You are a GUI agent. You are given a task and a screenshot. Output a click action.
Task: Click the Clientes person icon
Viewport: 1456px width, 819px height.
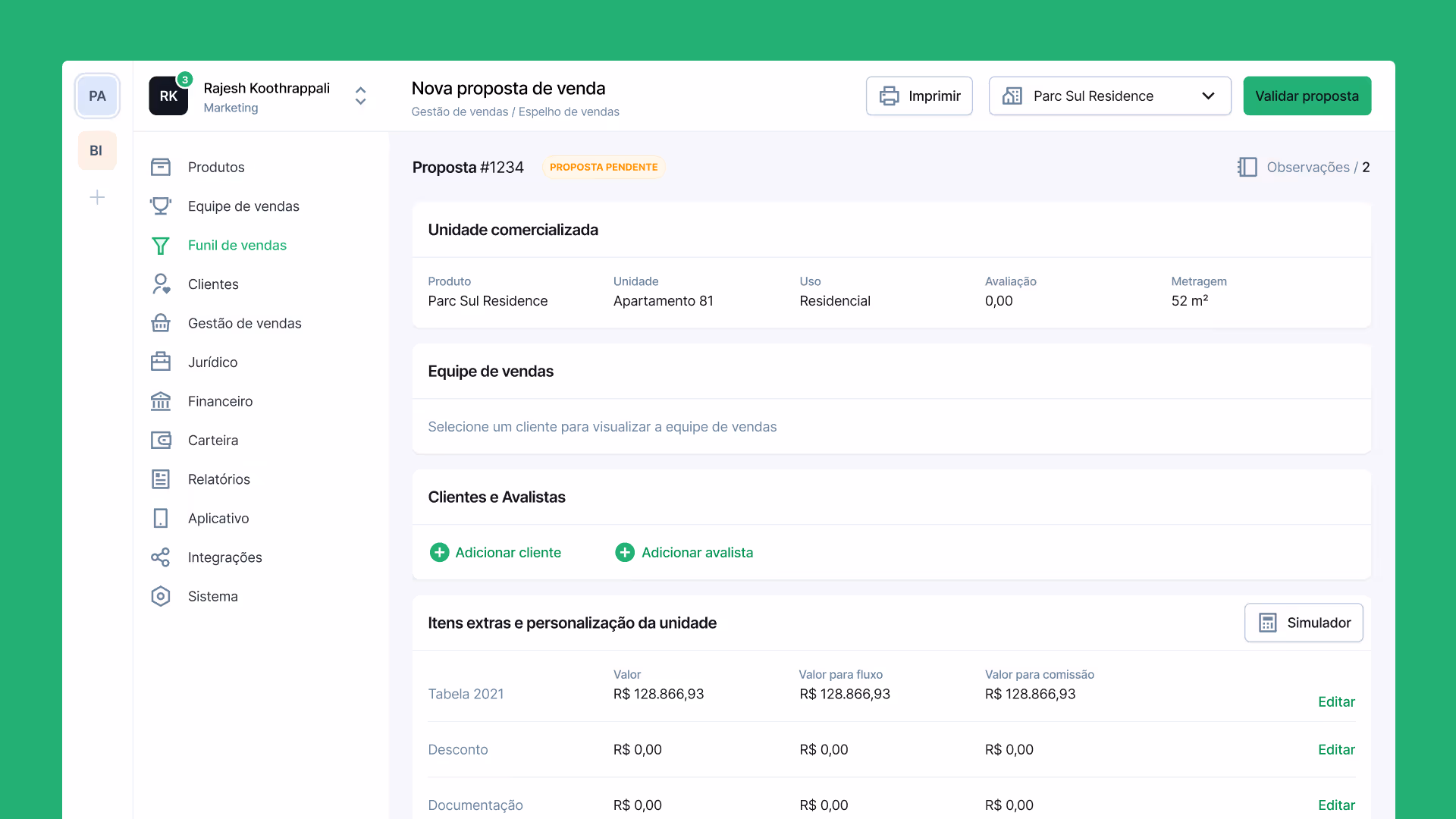[161, 284]
